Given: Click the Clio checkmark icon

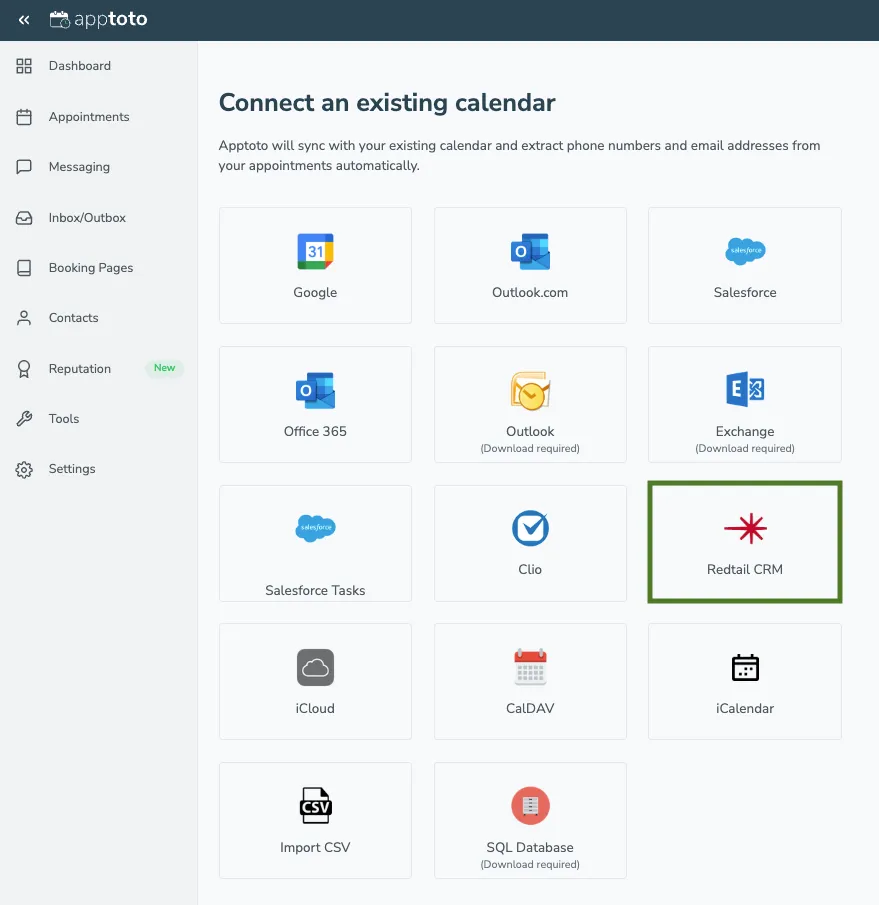Looking at the screenshot, I should pyautogui.click(x=530, y=528).
